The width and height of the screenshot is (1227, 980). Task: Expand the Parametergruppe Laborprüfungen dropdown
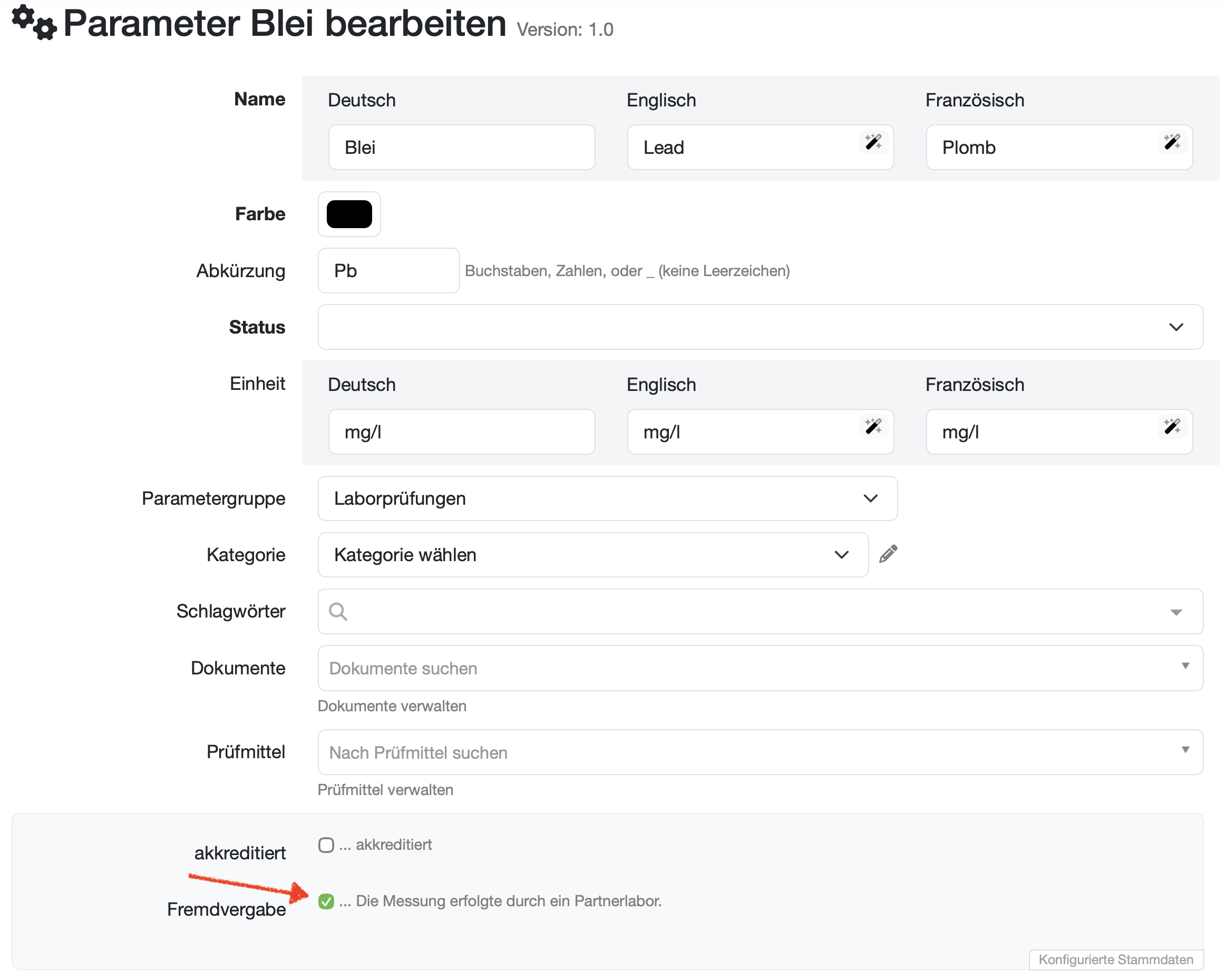[x=607, y=498]
